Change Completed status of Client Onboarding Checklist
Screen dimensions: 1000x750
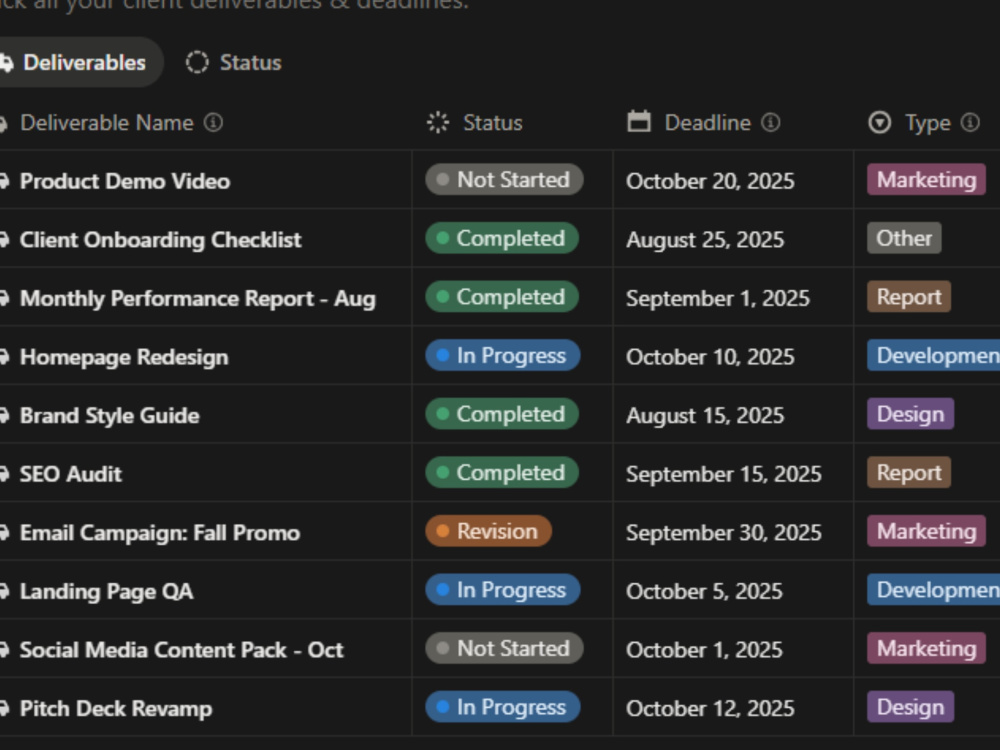[x=502, y=239]
